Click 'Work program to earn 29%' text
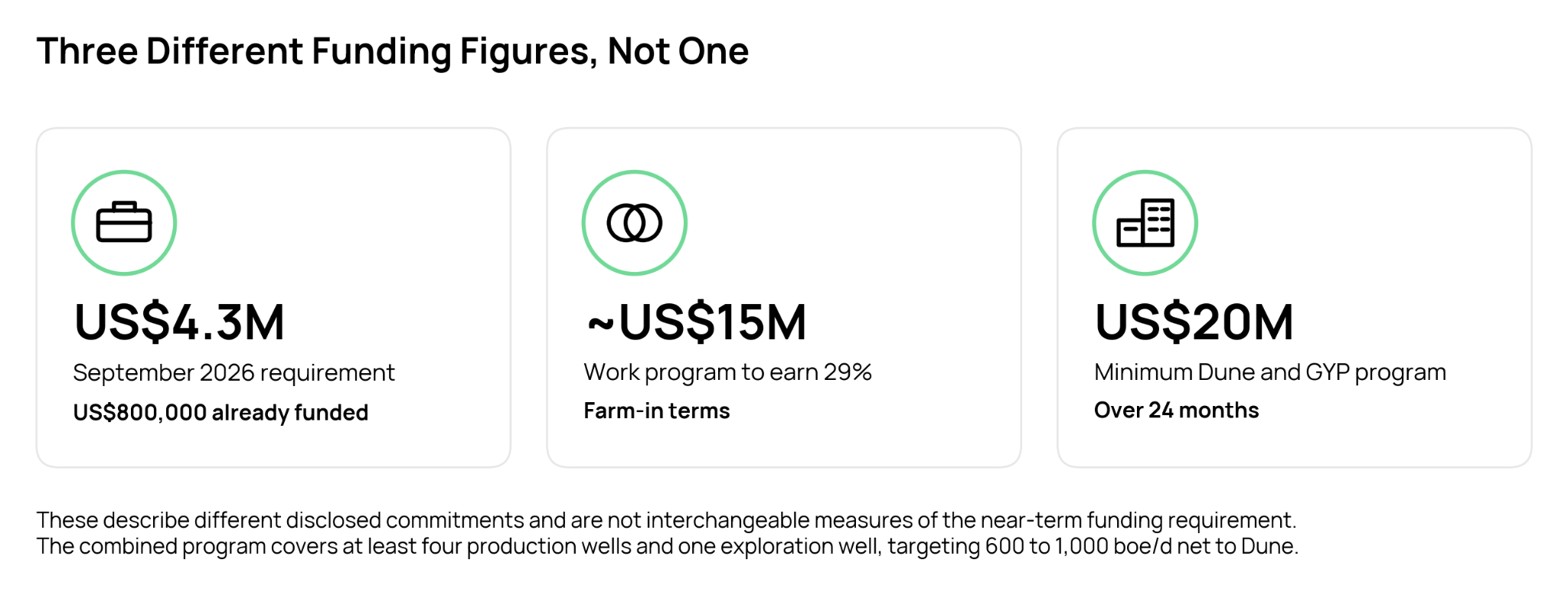Viewport: 1568px width, 599px height. (728, 372)
